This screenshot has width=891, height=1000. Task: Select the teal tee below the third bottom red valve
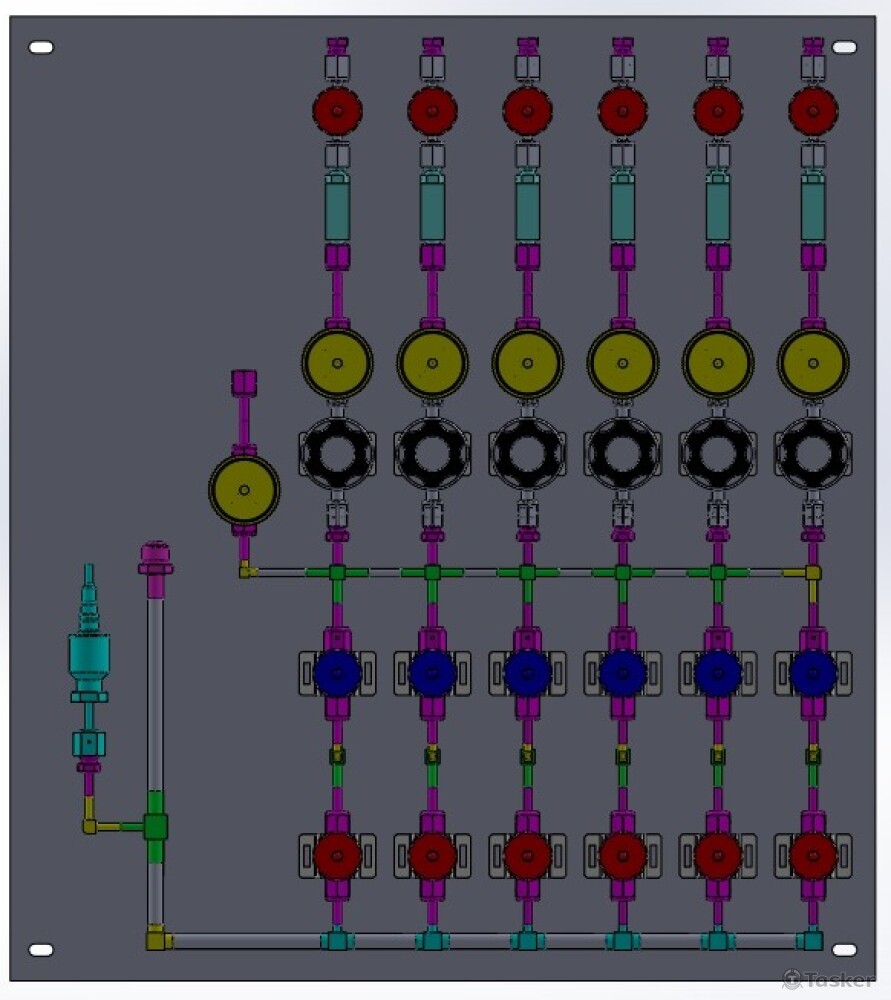point(527,940)
